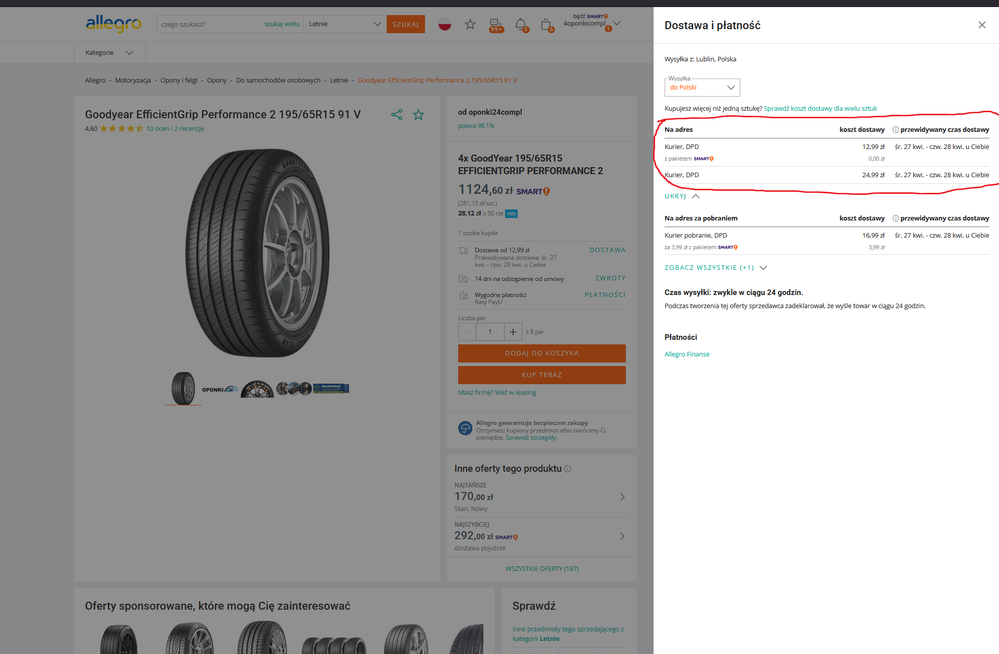Viewport: 999px width, 654px height.
Task: Open the notifications bell
Action: click(x=520, y=24)
